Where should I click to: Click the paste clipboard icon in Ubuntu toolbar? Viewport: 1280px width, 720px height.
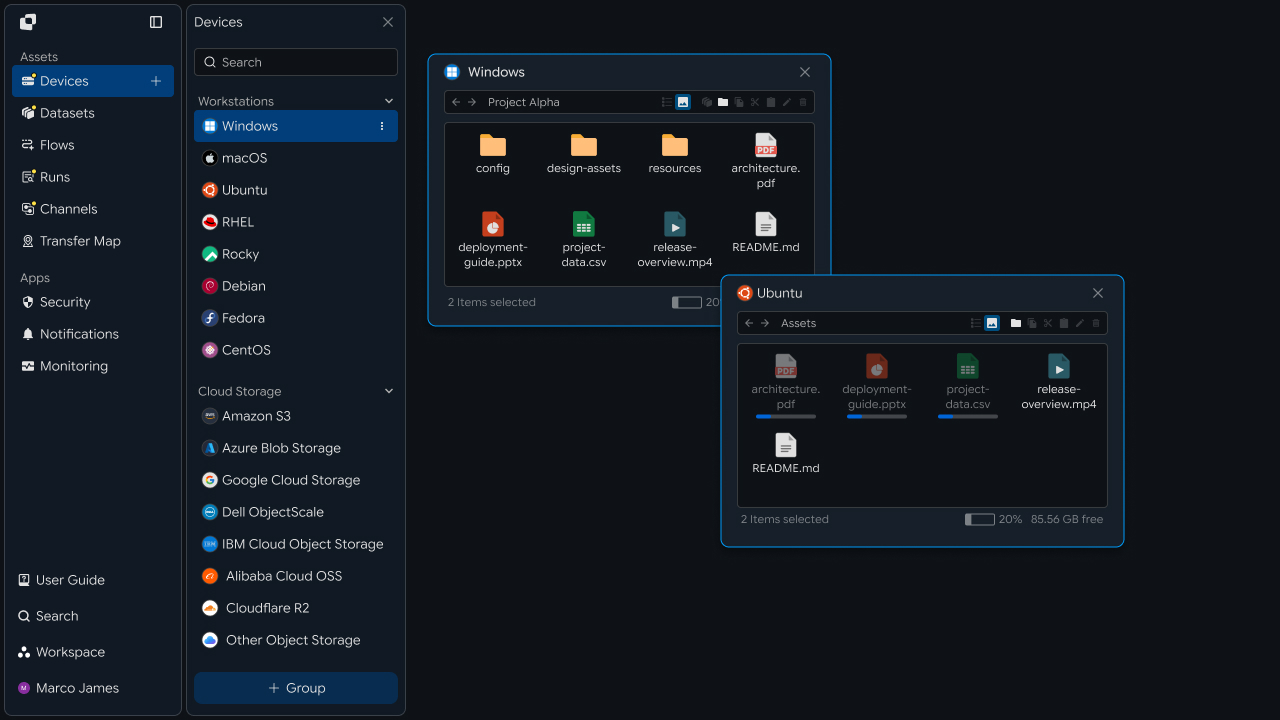coord(1064,323)
